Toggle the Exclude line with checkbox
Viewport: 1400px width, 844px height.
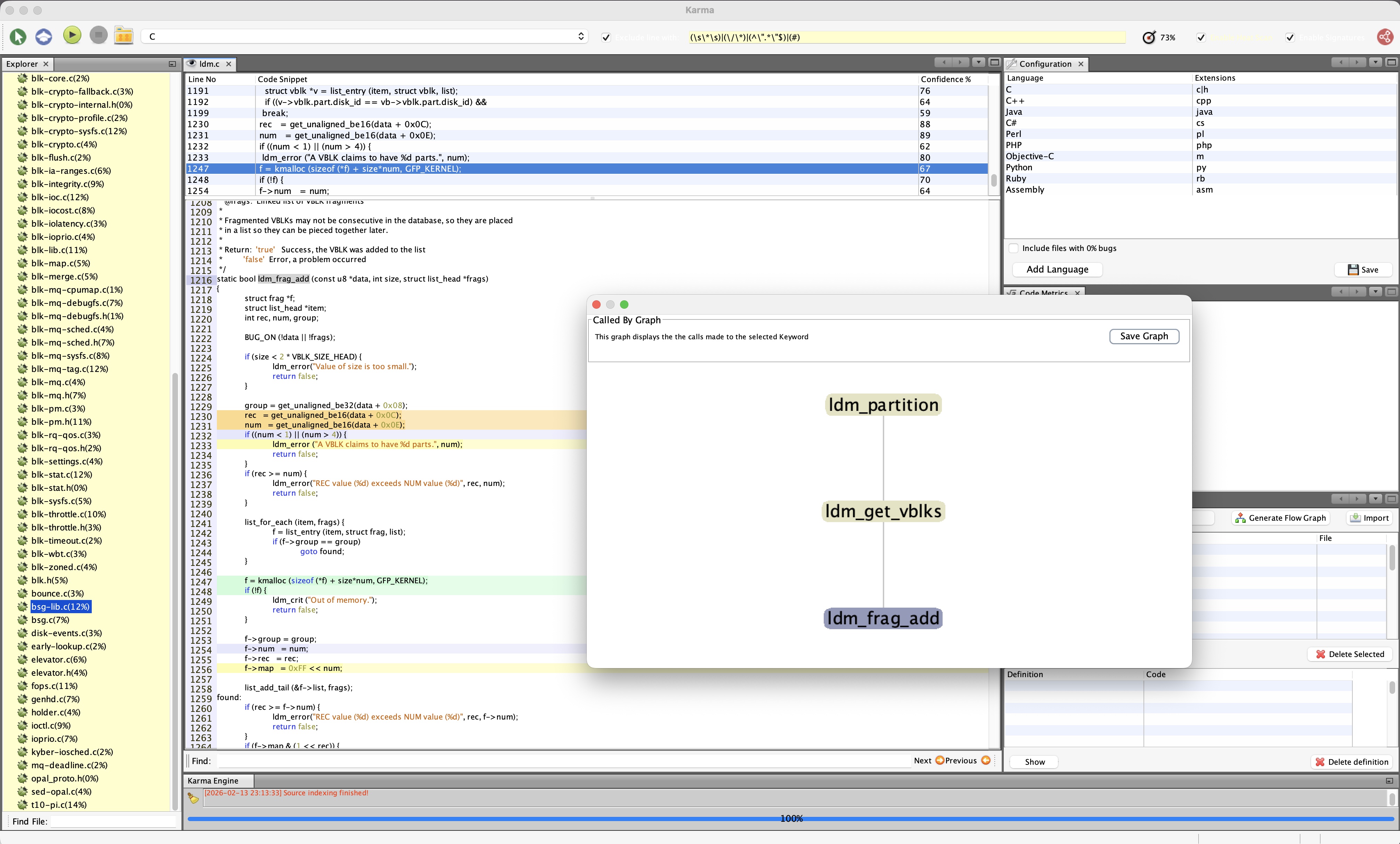(x=606, y=38)
